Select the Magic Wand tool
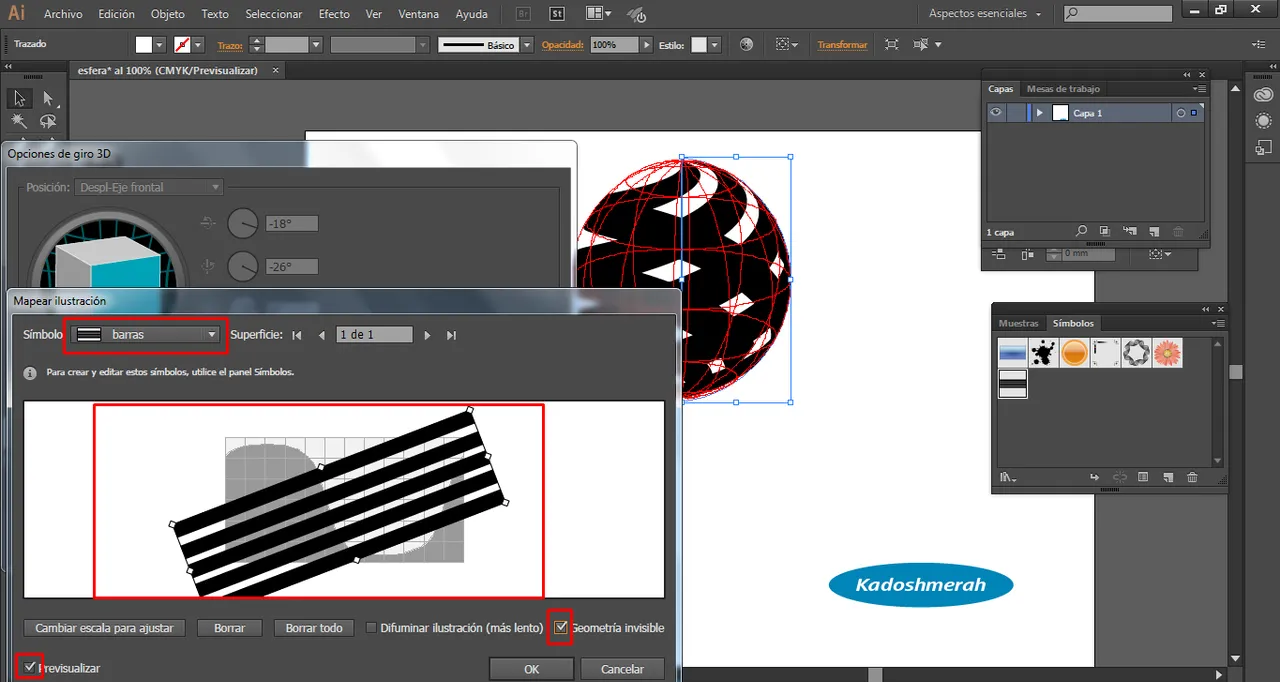 coord(19,121)
